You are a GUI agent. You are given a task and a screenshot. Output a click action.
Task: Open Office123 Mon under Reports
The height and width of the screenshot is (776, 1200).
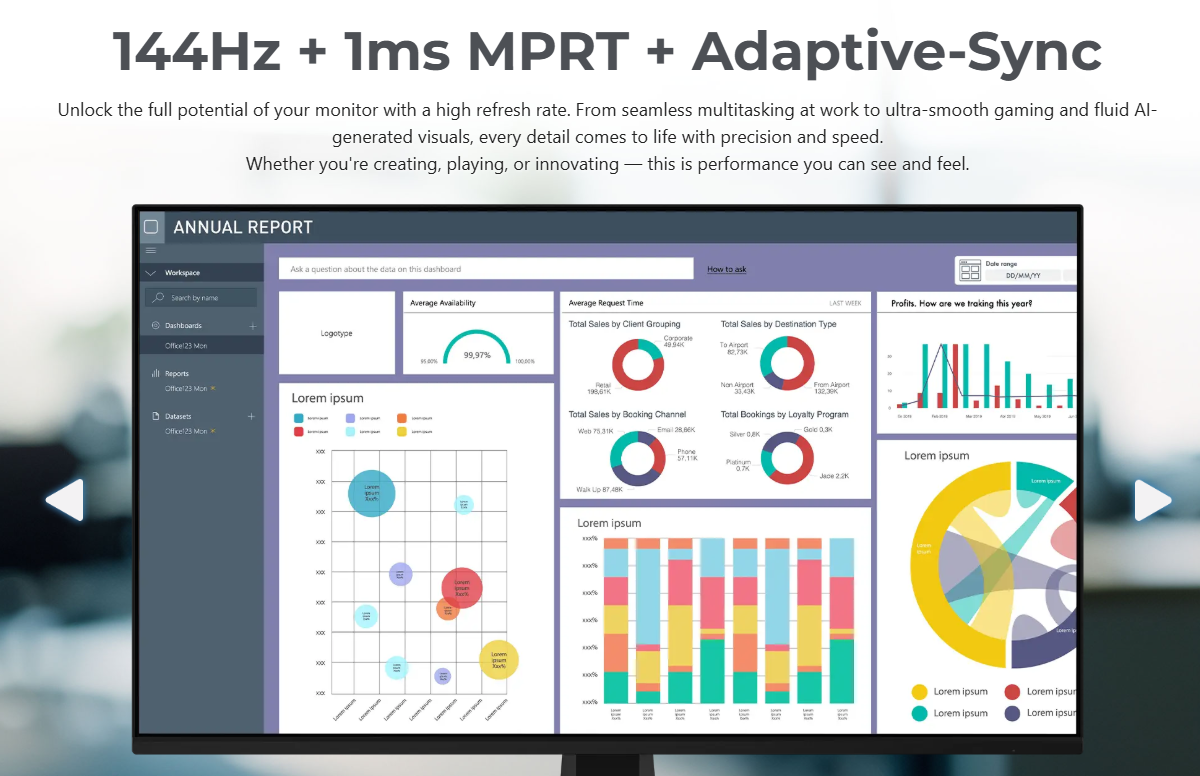[186, 388]
